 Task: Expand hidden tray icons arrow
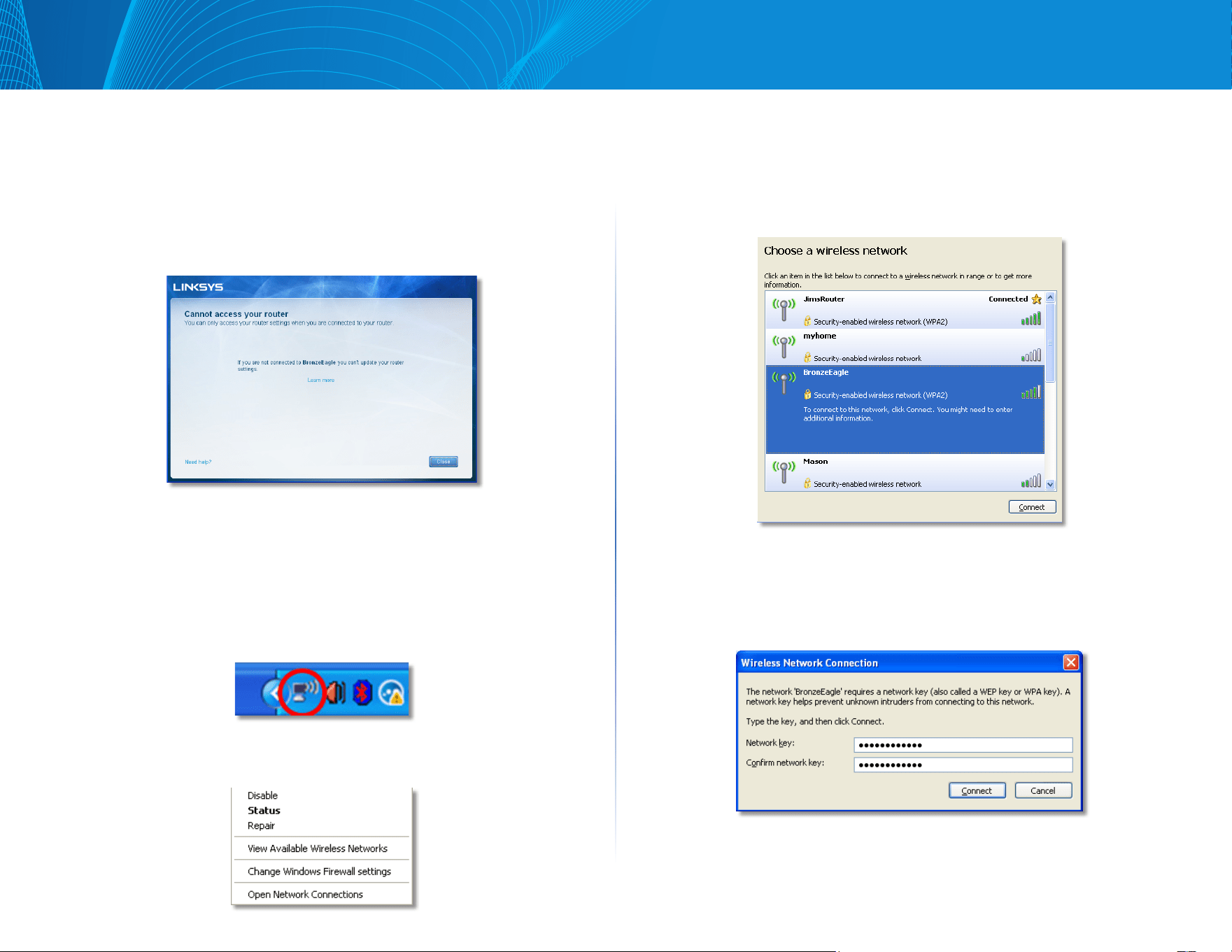(270, 693)
